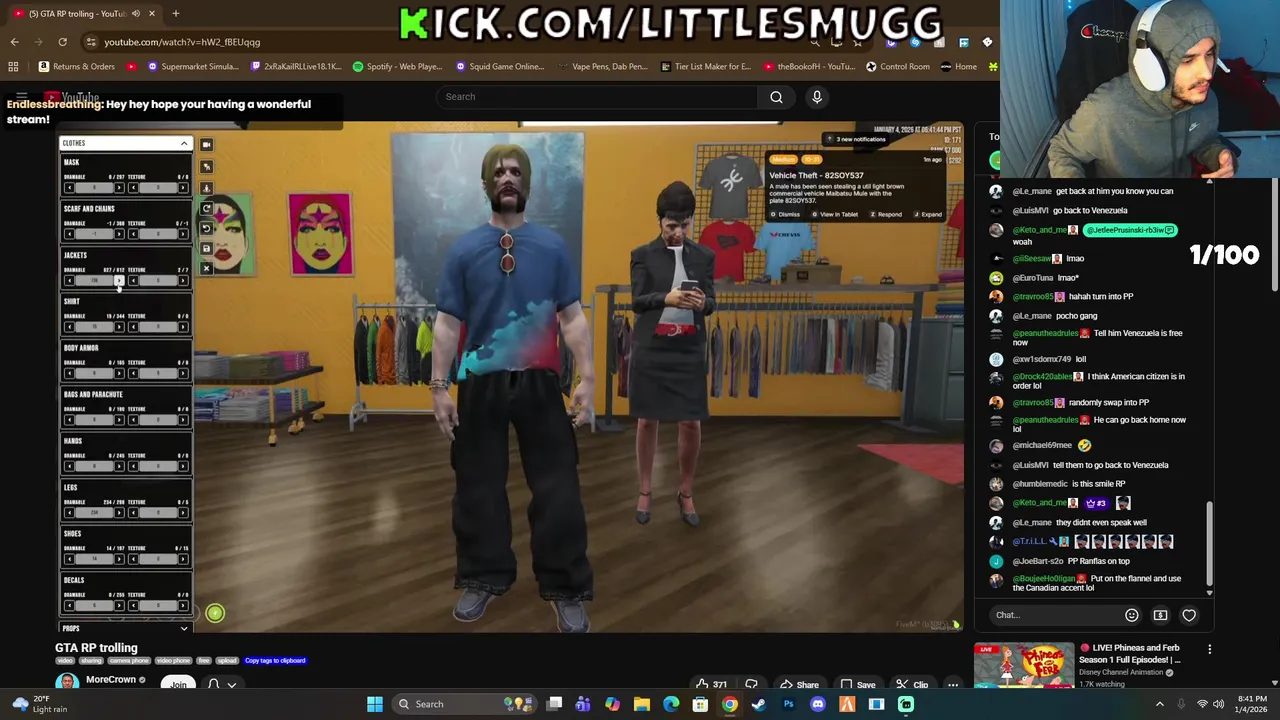Click the save disk icon beside Clothes panel
This screenshot has height=720, width=1280.
[x=206, y=248]
